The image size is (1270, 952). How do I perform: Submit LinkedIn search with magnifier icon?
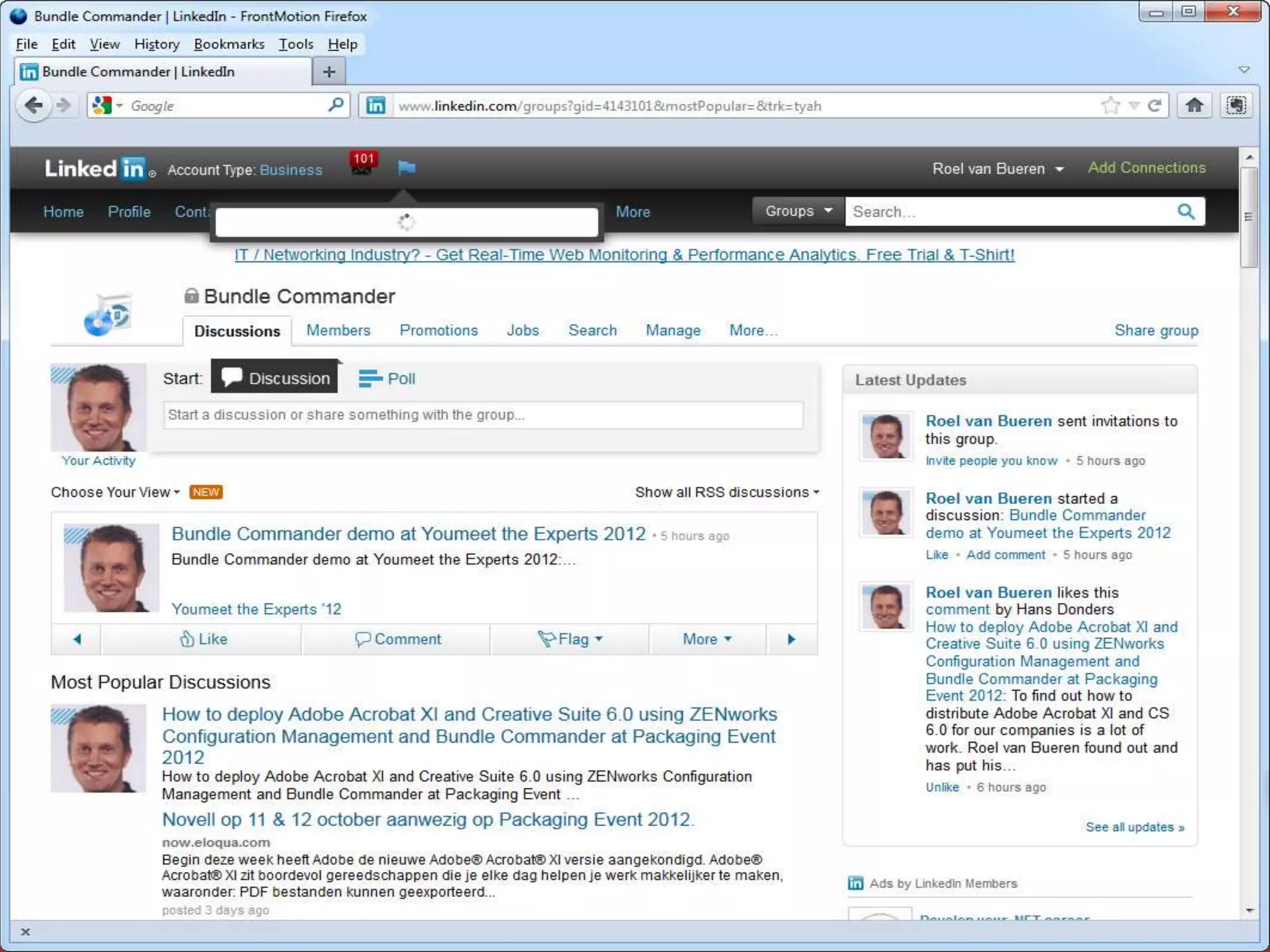[x=1186, y=211]
